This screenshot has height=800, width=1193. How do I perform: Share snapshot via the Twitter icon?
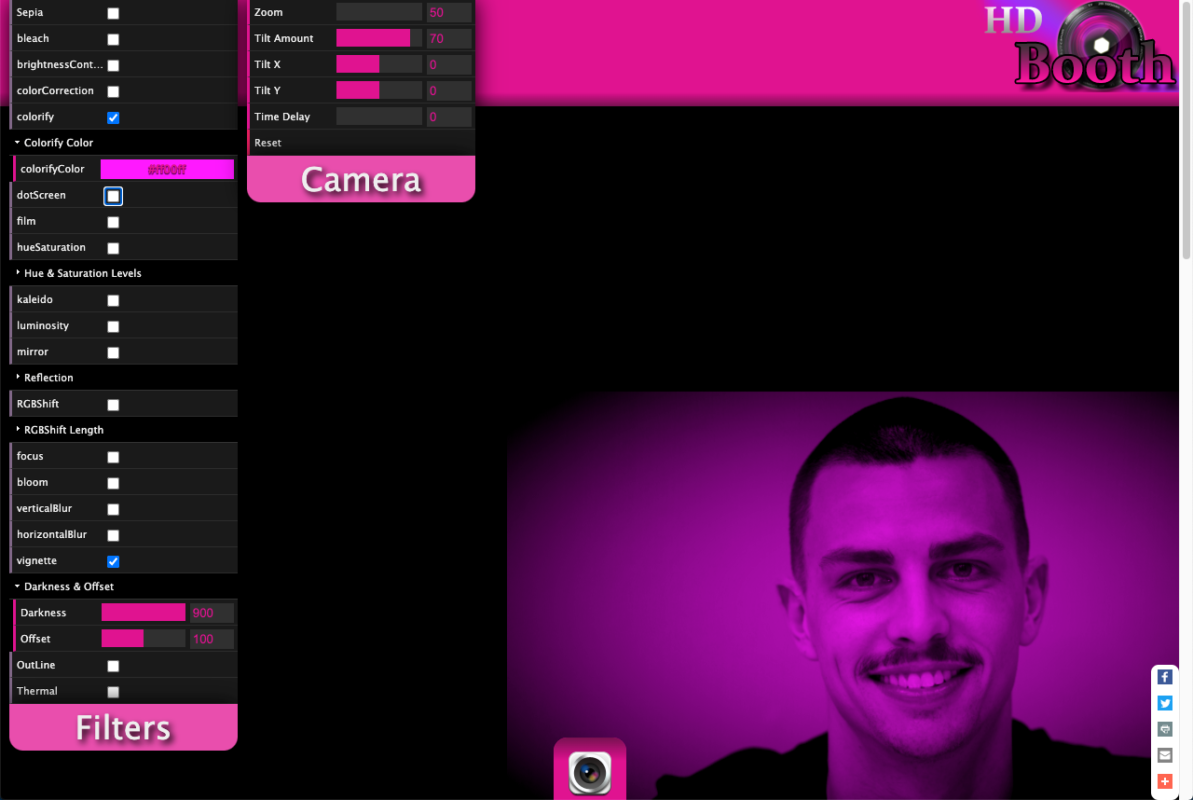click(x=1164, y=703)
